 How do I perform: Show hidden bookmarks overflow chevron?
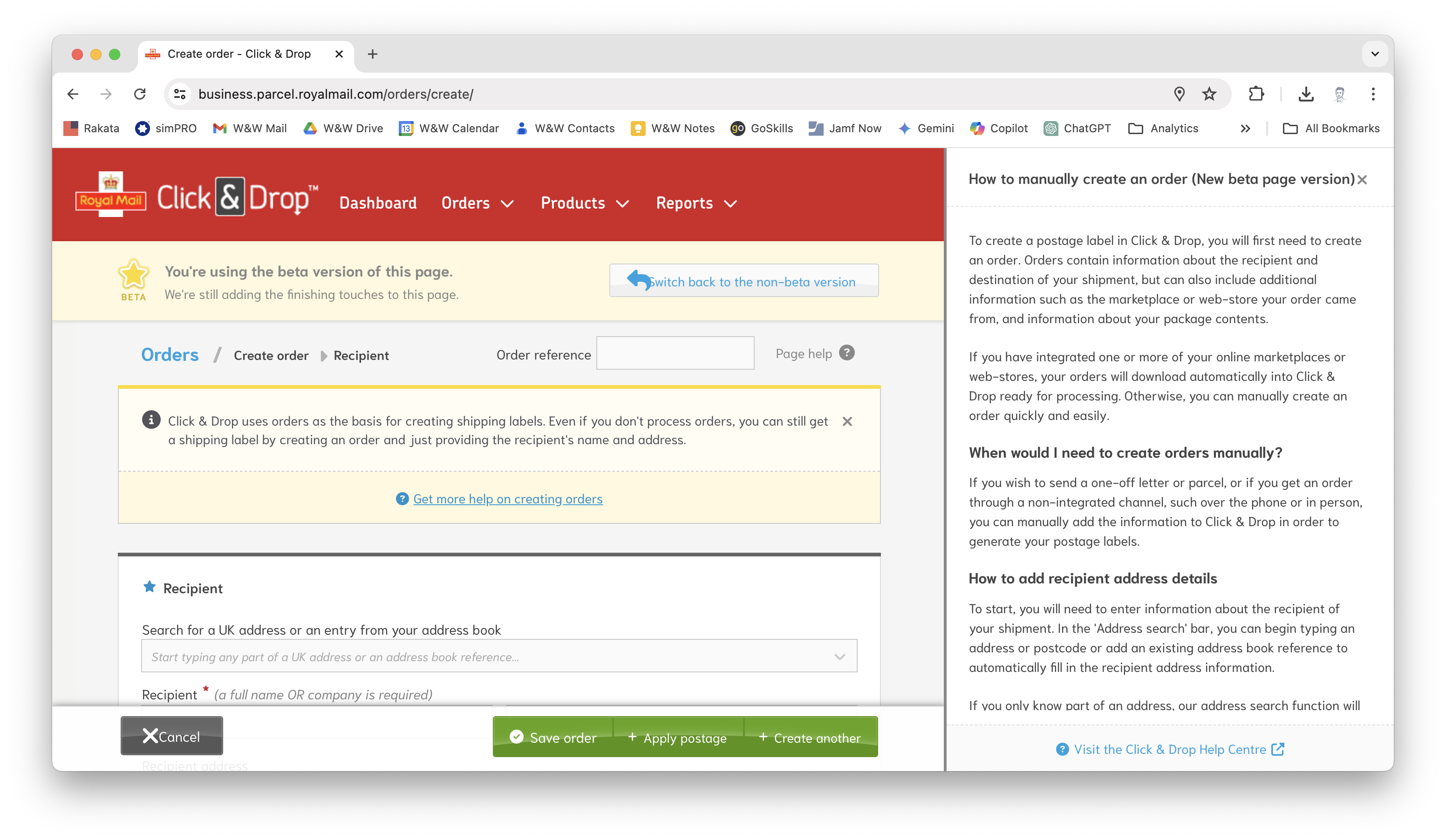pos(1245,129)
